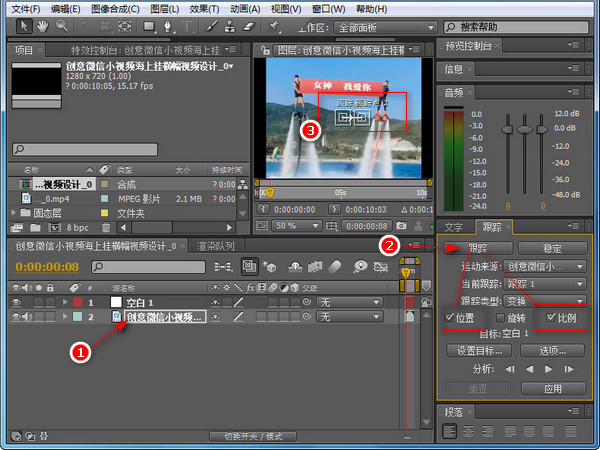Open the 动画(A) menu

[245, 9]
